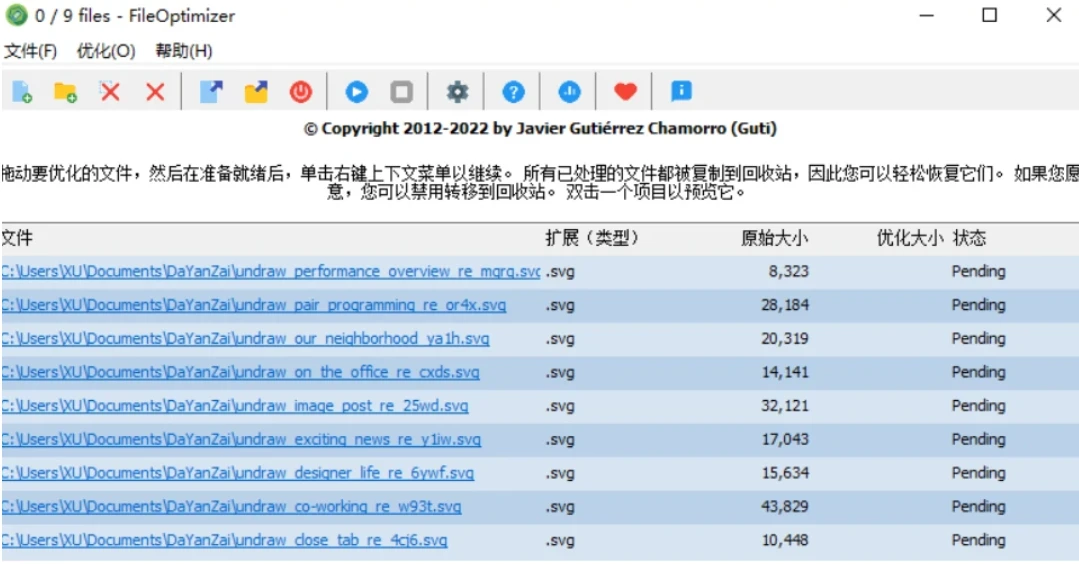Sort by the 扩展（类型）column header
1079x564 pixels.
tap(591, 238)
